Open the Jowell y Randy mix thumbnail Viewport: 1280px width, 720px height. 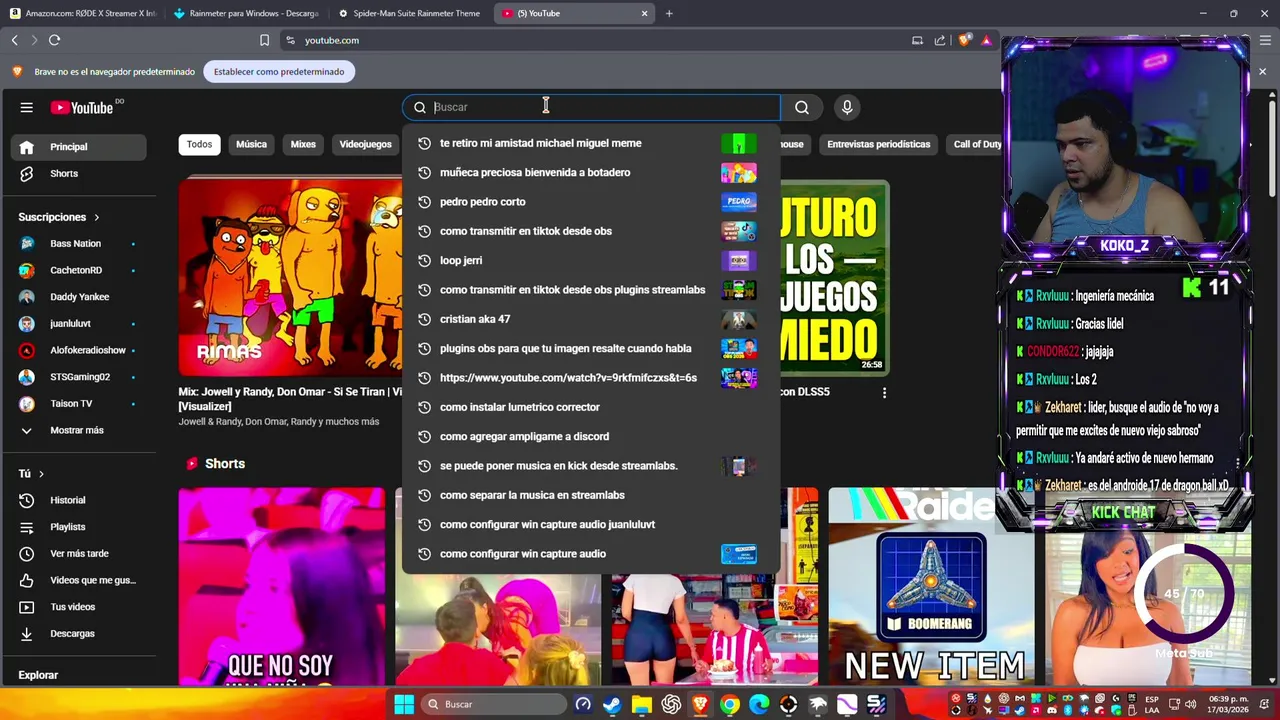290,277
